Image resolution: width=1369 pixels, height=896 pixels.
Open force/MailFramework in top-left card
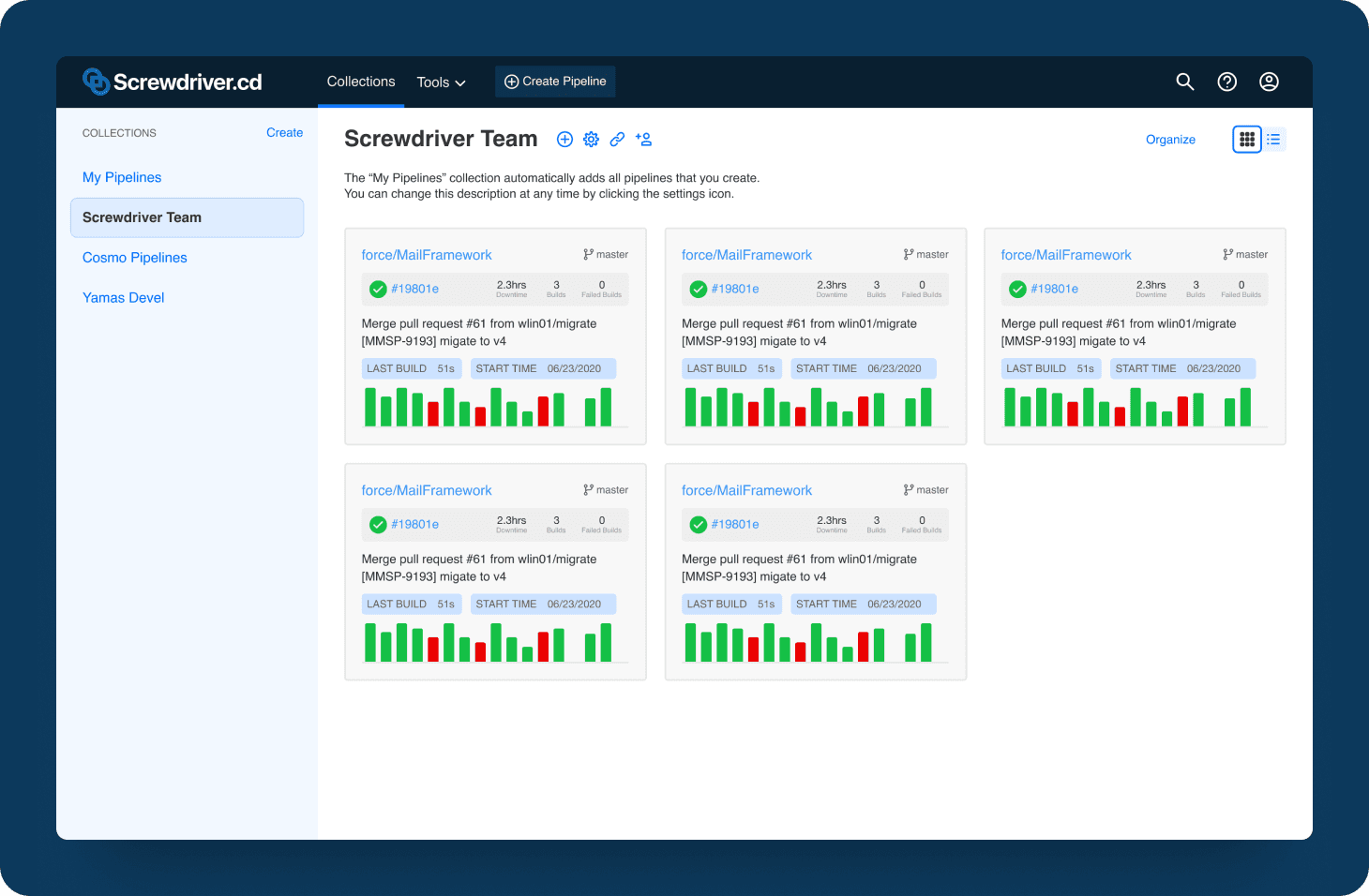pyautogui.click(x=427, y=255)
